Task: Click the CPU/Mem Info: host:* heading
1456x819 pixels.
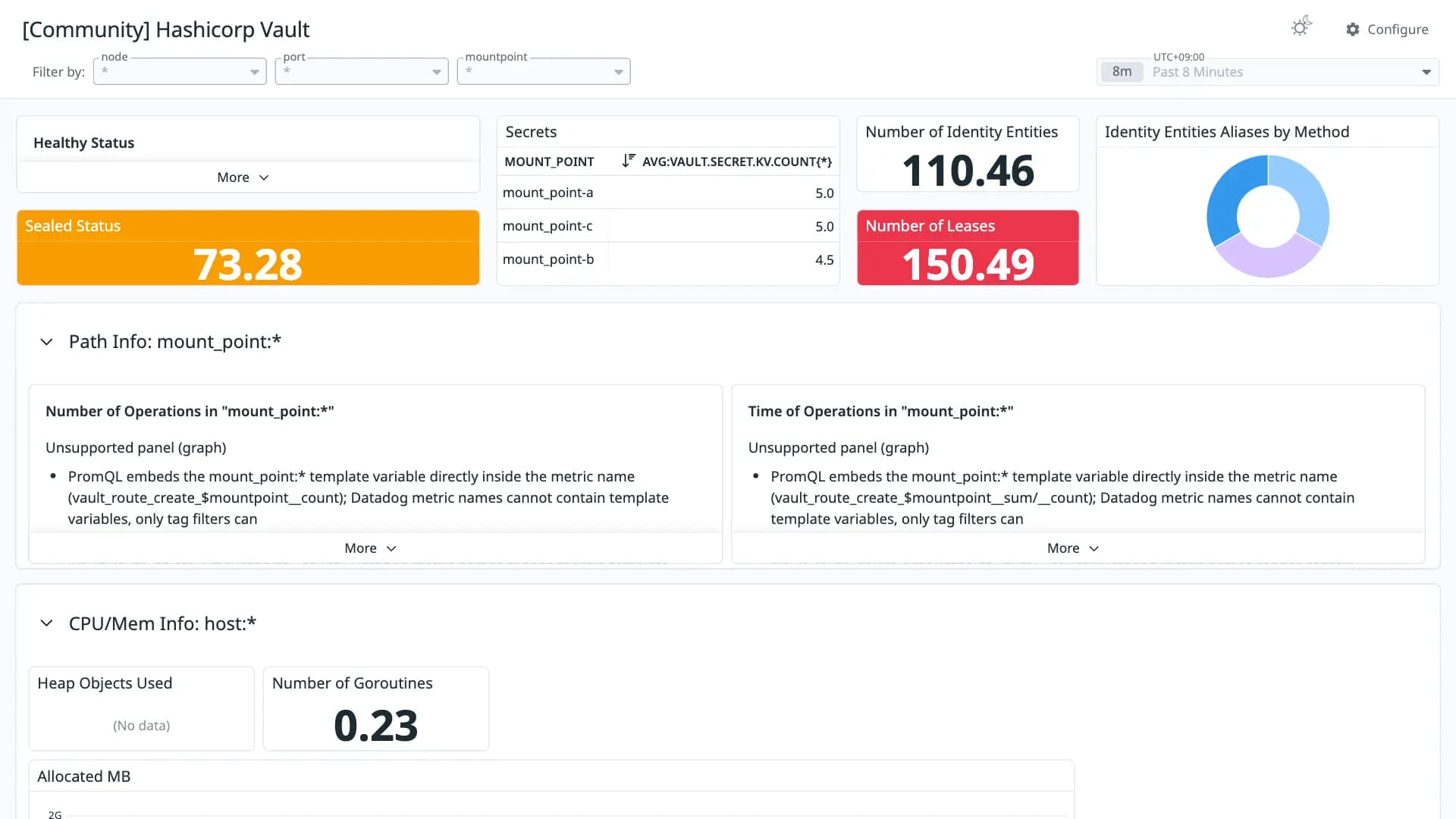Action: click(162, 623)
